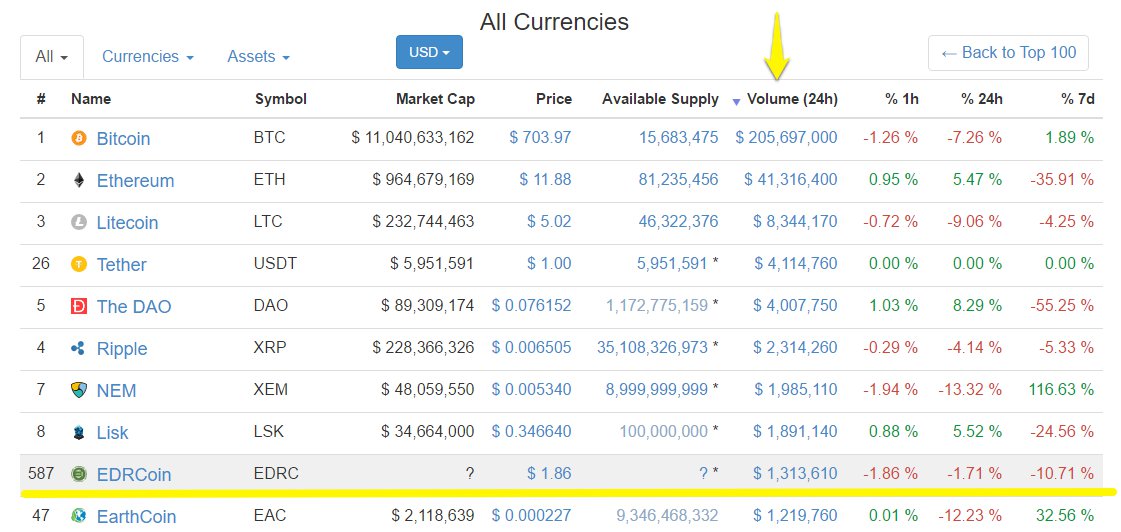The height and width of the screenshot is (532, 1121).
Task: Select NEM 7d change 116.63 %
Action: point(1061,390)
